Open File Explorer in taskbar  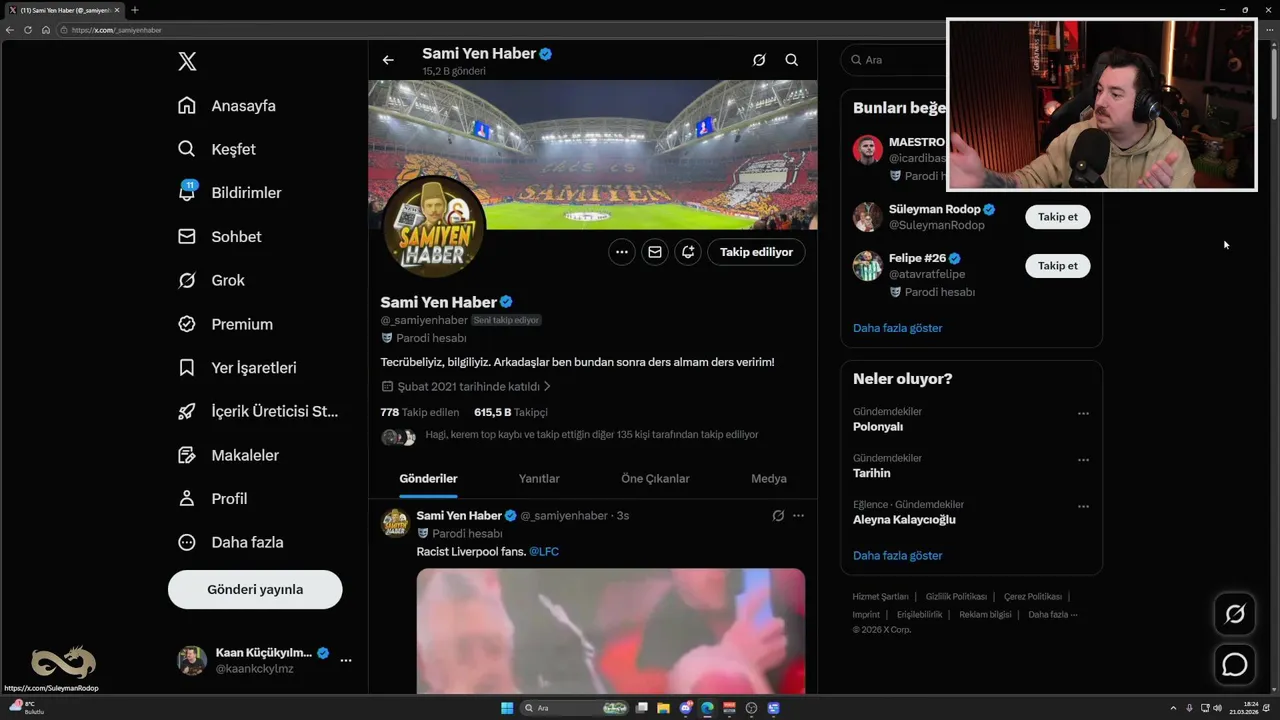[x=664, y=708]
